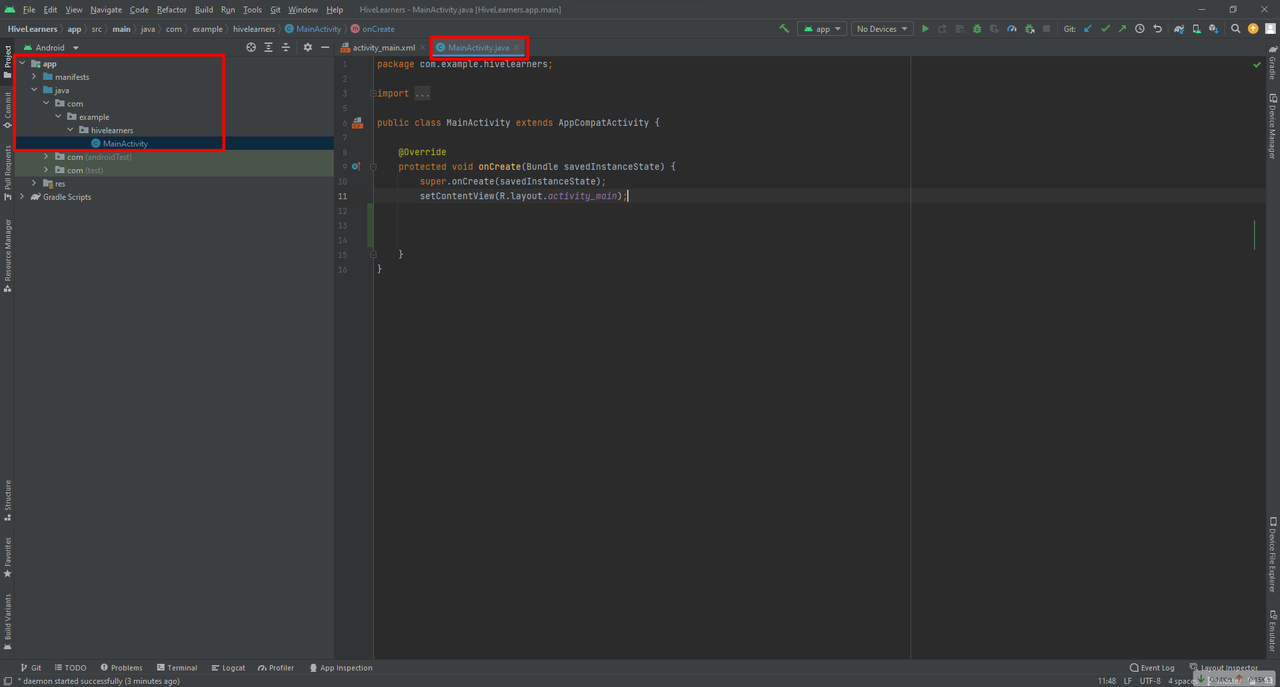This screenshot has width=1280, height=687.
Task: Open SDK Manager icon in toolbar
Action: pyautogui.click(x=1213, y=29)
